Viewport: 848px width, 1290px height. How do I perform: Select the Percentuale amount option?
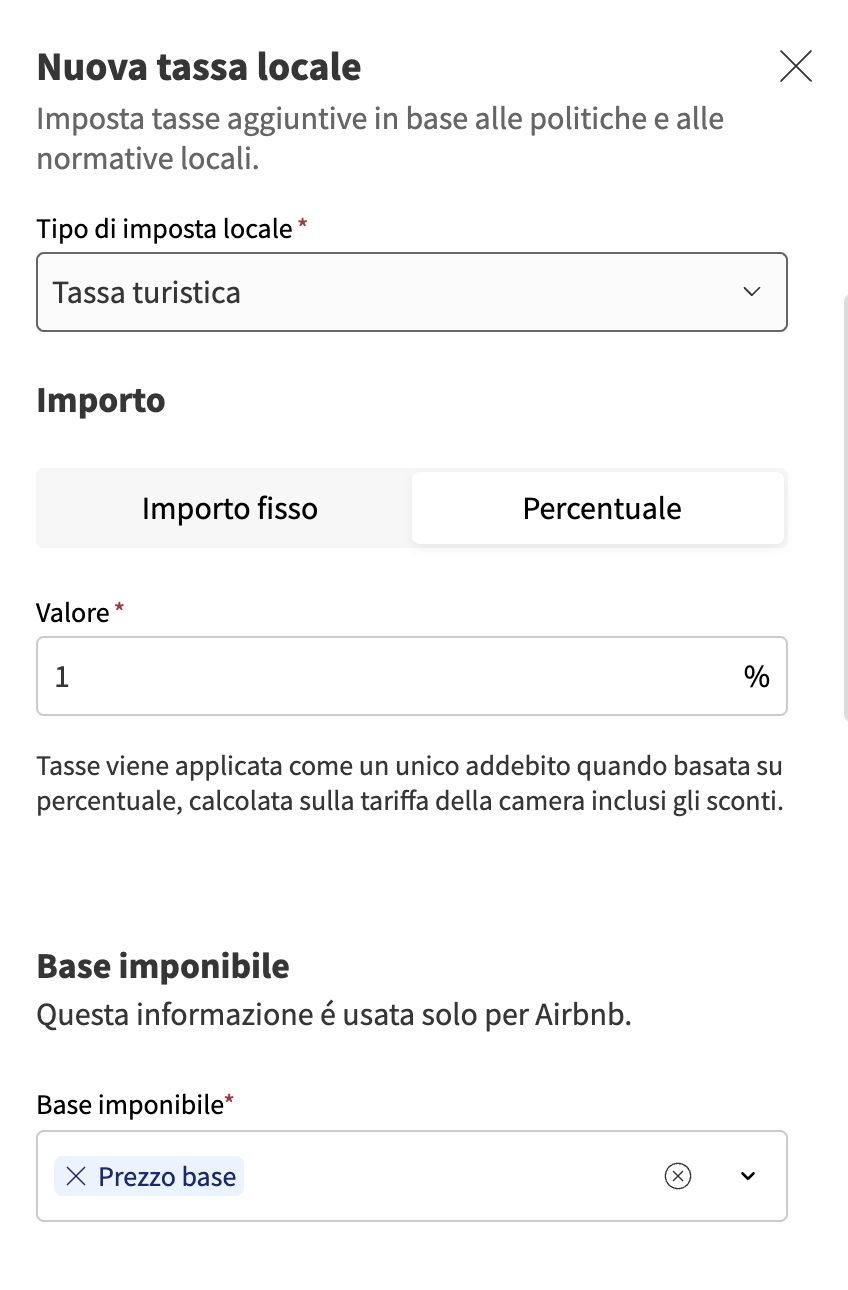pos(601,508)
